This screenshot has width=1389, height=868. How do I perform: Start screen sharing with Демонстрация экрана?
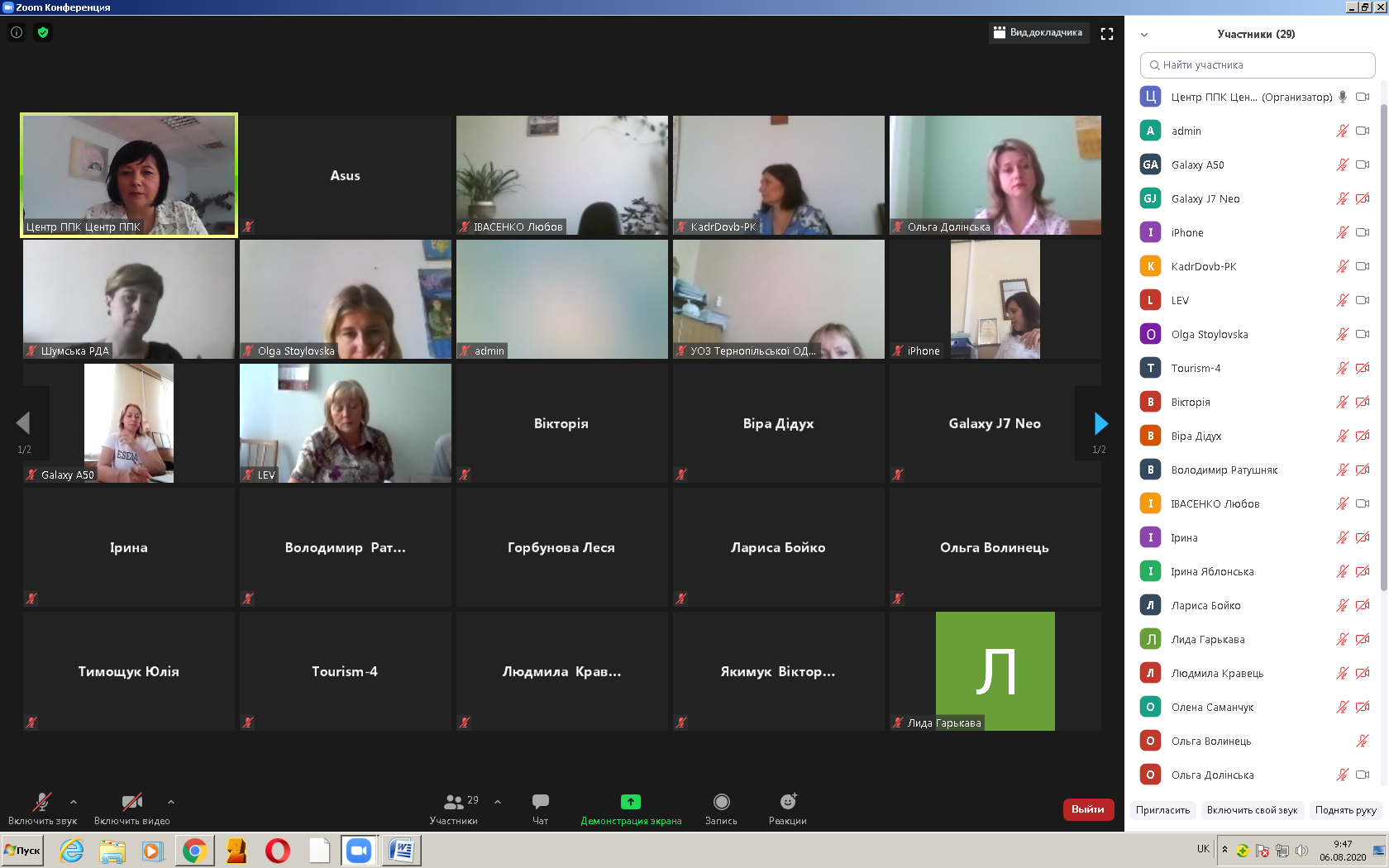click(x=631, y=809)
